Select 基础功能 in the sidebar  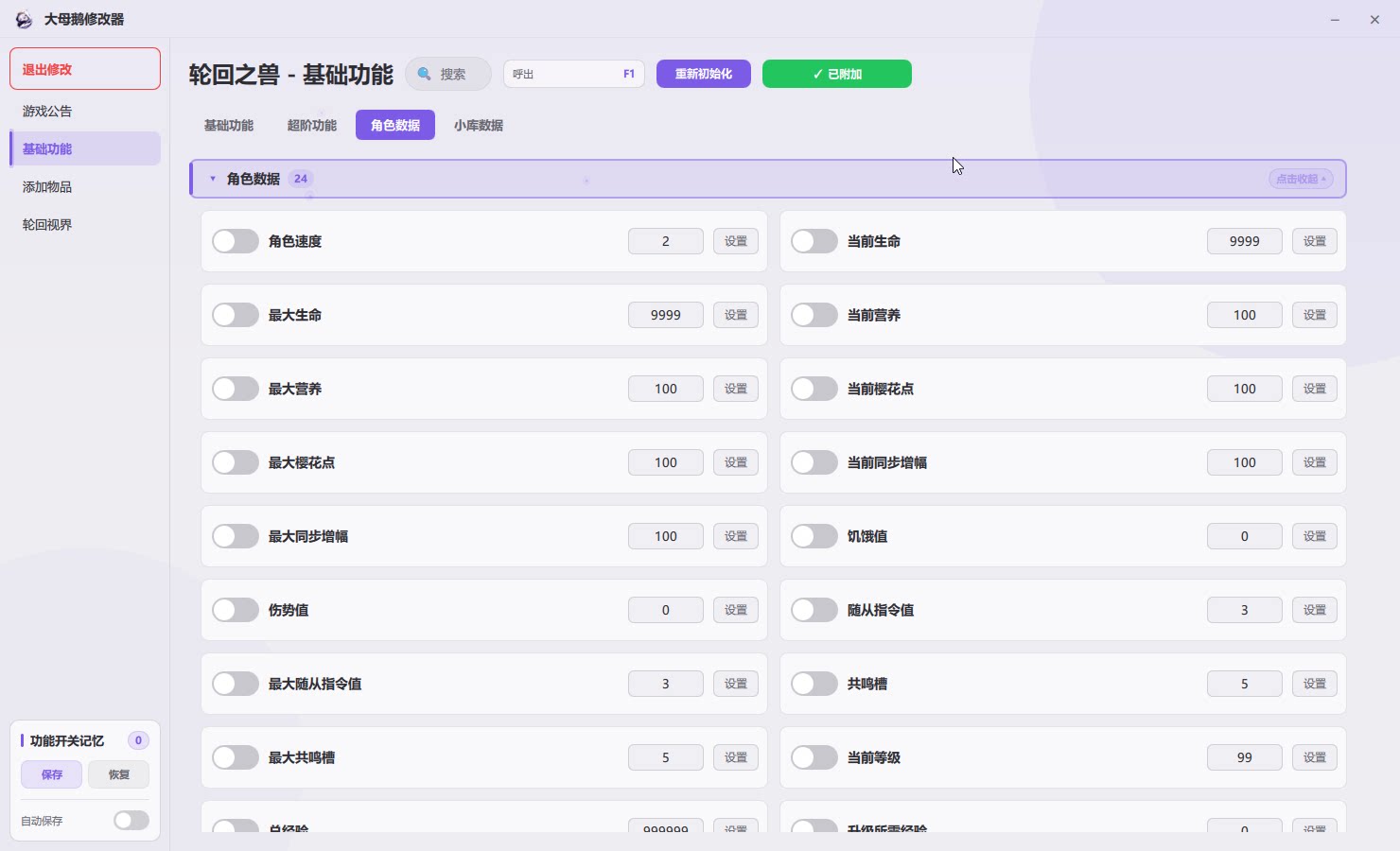pyautogui.click(x=85, y=148)
